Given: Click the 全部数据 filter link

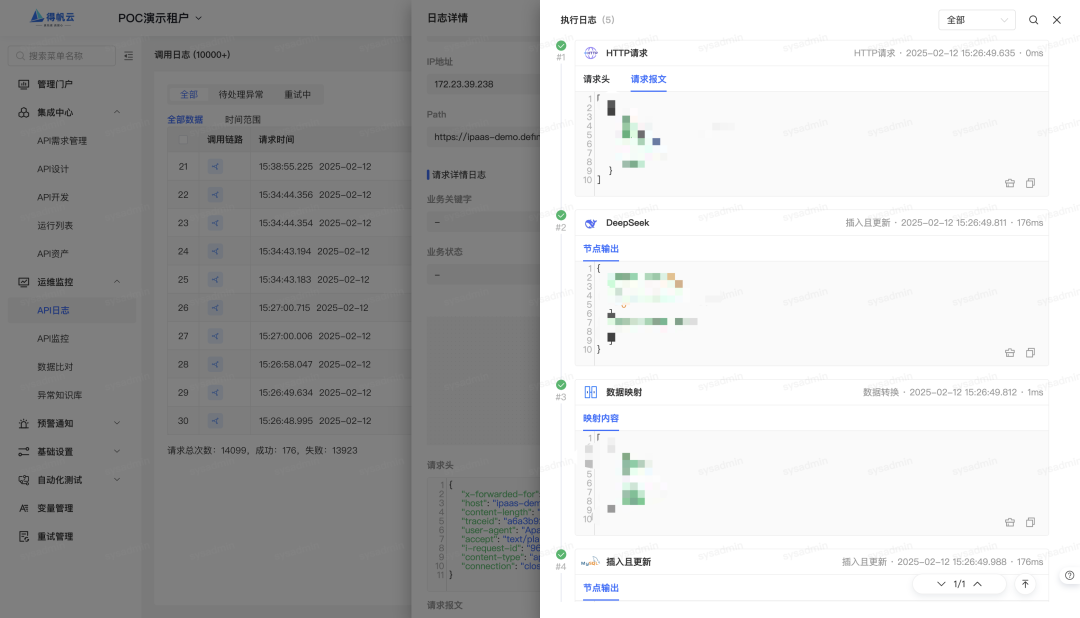Looking at the screenshot, I should (x=185, y=120).
